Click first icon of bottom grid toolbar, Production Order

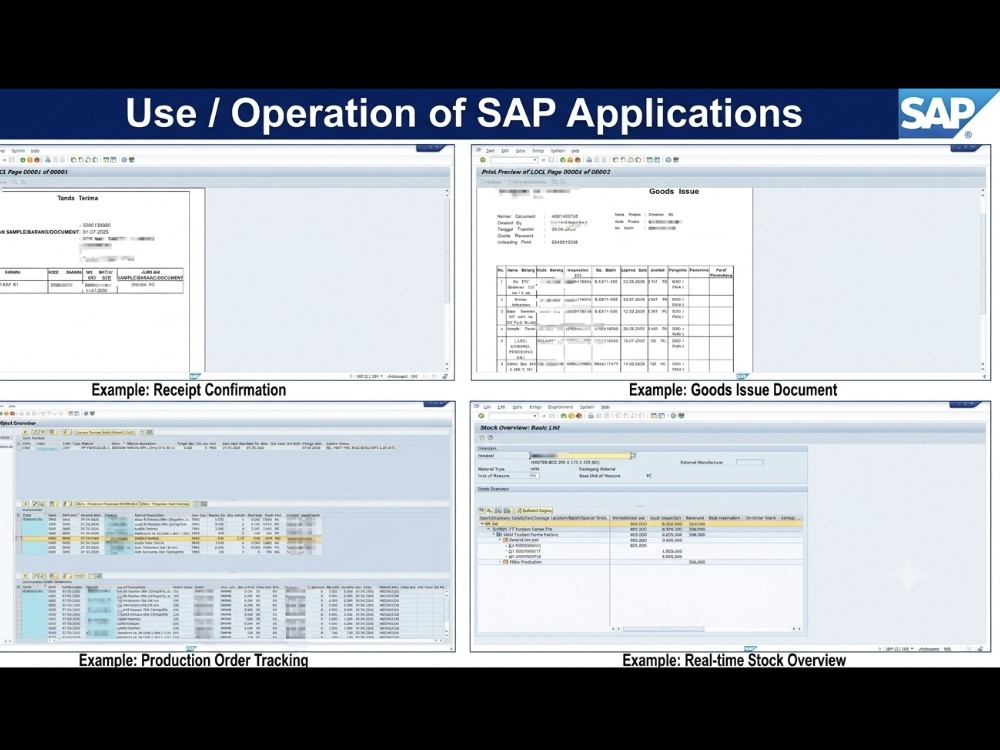click(26, 576)
